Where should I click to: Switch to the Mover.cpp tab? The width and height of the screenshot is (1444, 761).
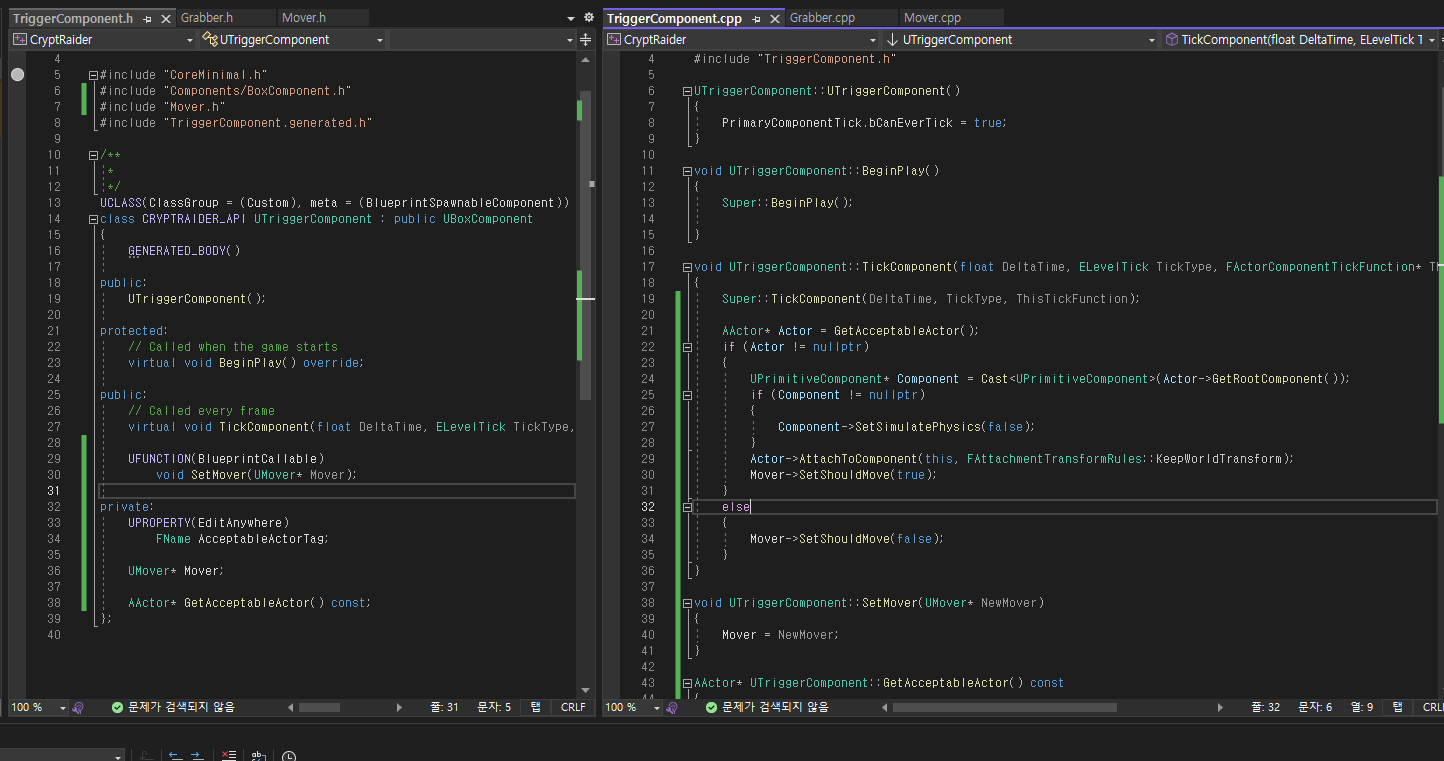click(932, 18)
